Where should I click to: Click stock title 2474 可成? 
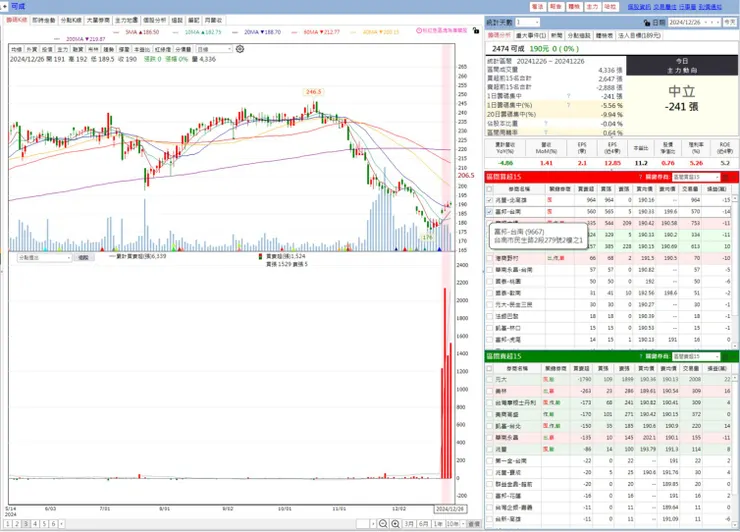point(508,49)
